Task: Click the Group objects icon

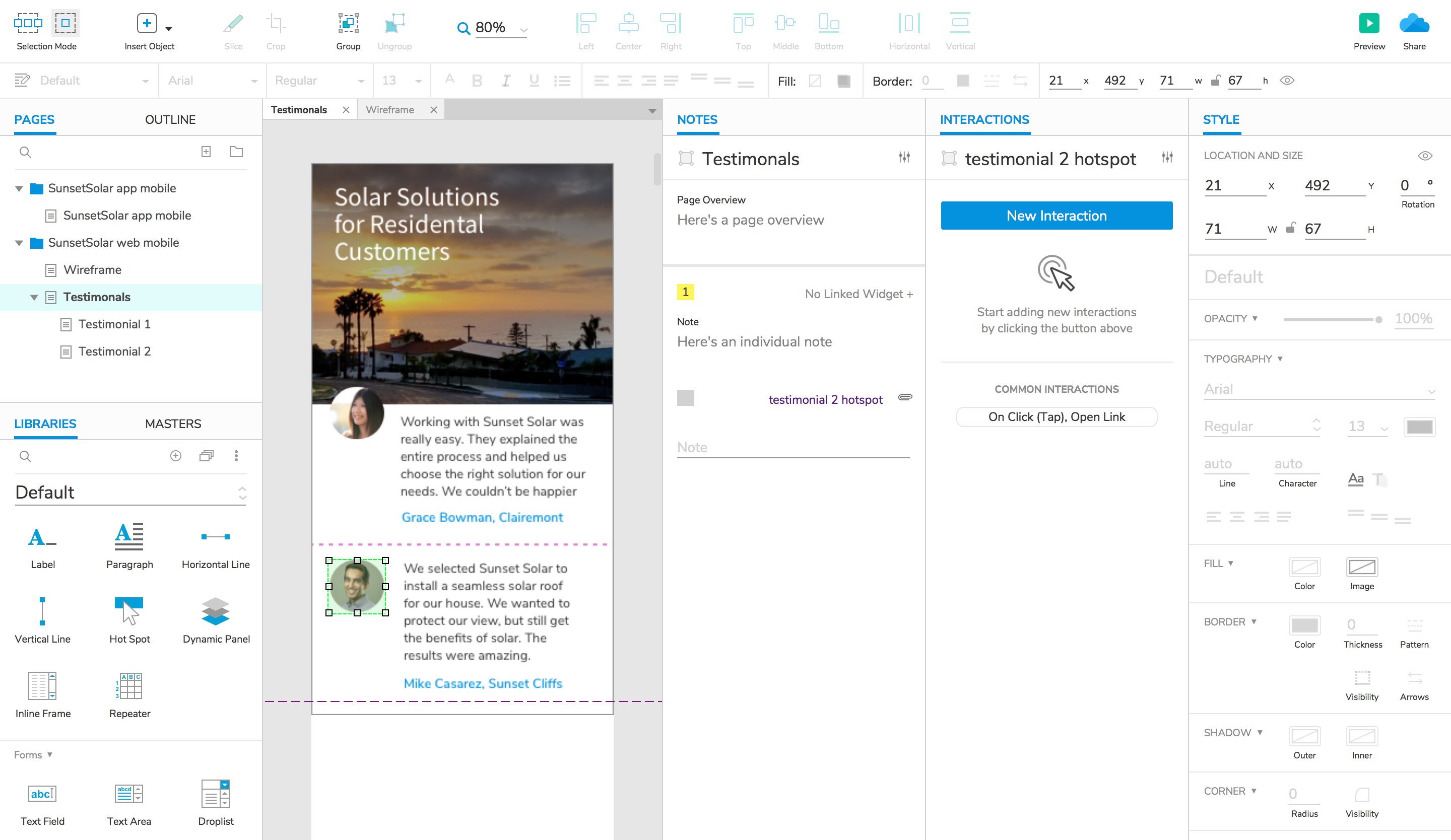Action: pos(348,24)
